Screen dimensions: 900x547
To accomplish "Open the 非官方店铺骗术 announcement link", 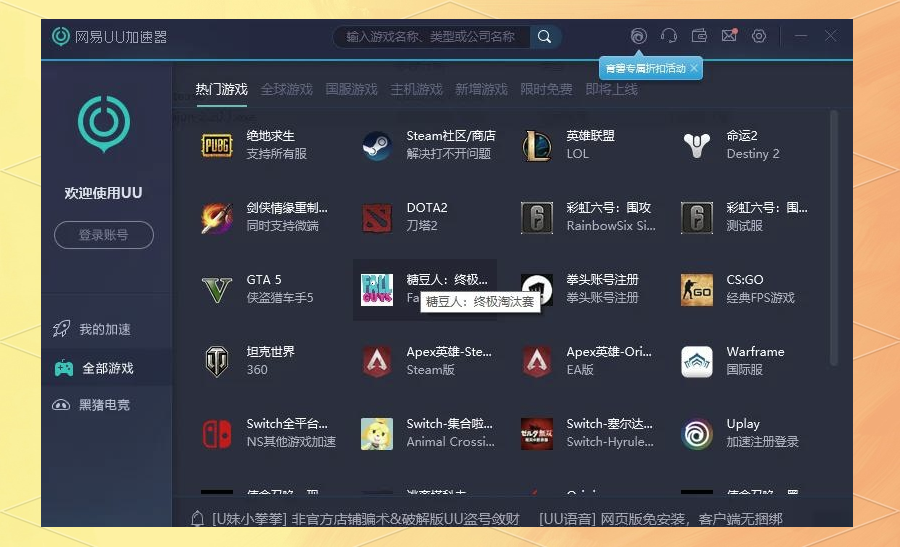I will tap(366, 519).
